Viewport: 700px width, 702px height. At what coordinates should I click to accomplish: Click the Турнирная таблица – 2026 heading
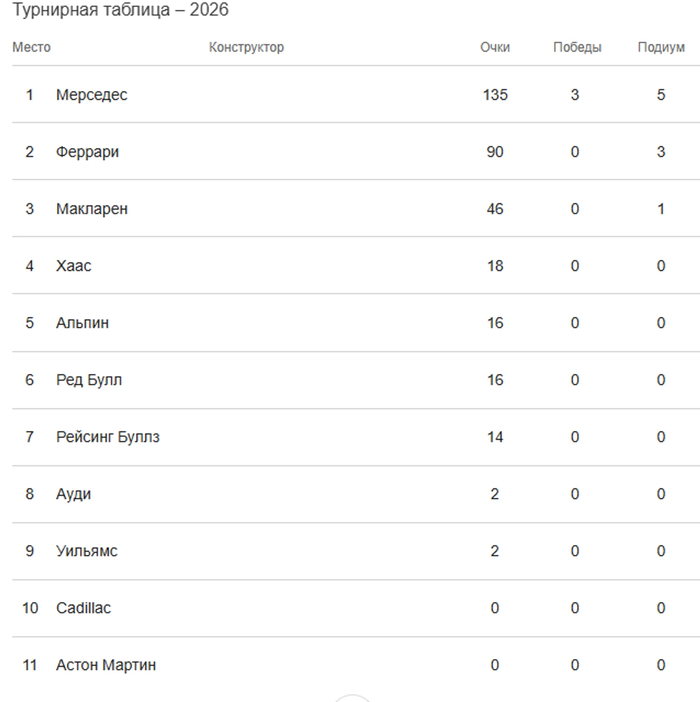point(119,10)
